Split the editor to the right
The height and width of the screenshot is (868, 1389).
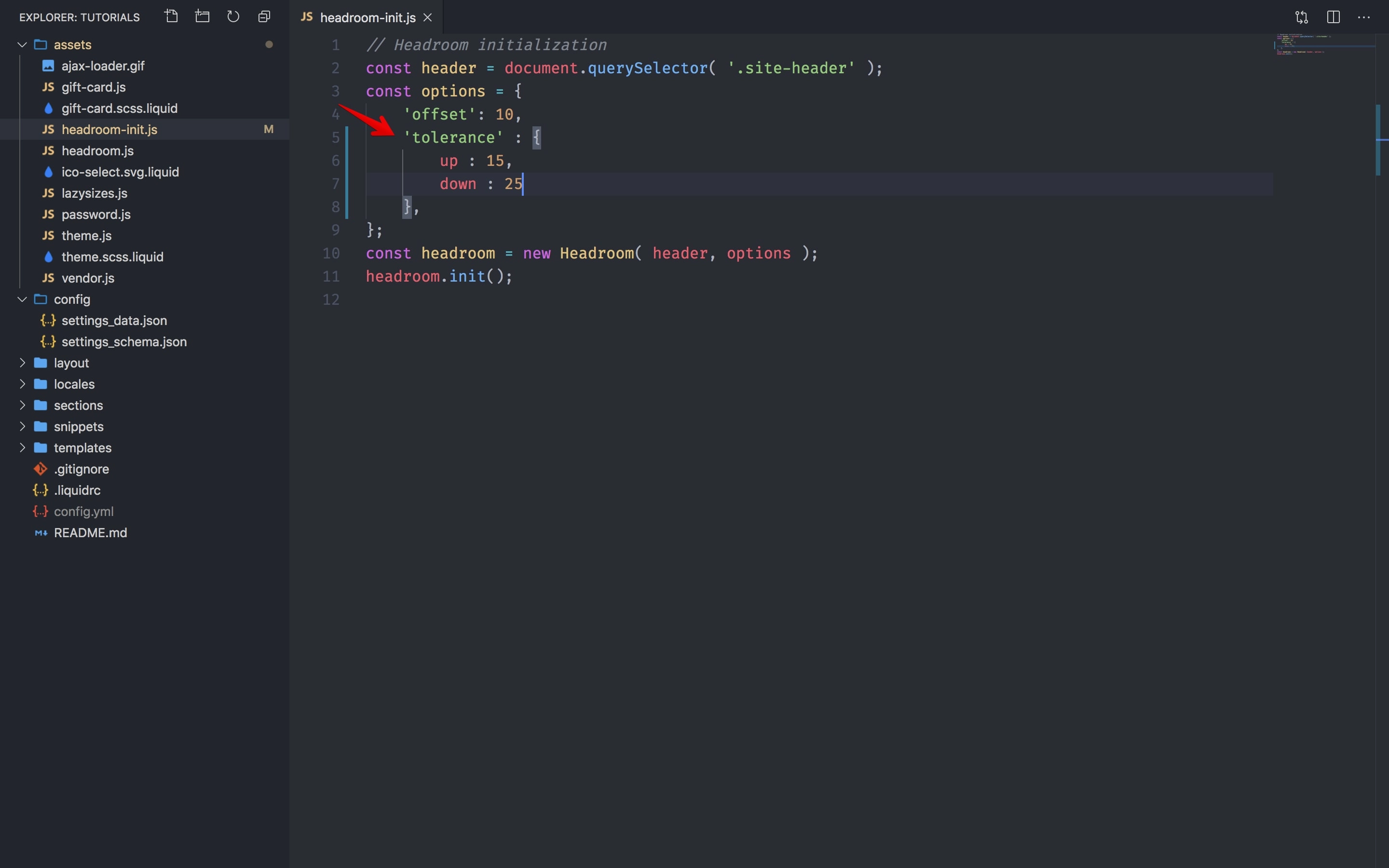tap(1334, 17)
